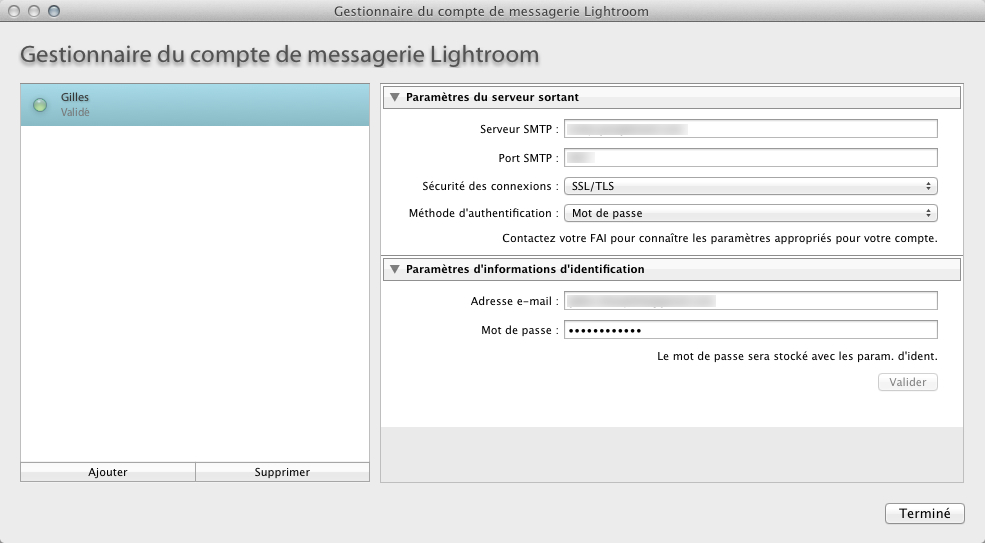
Task: Open the Méthode d'authentification dropdown
Action: [x=751, y=213]
